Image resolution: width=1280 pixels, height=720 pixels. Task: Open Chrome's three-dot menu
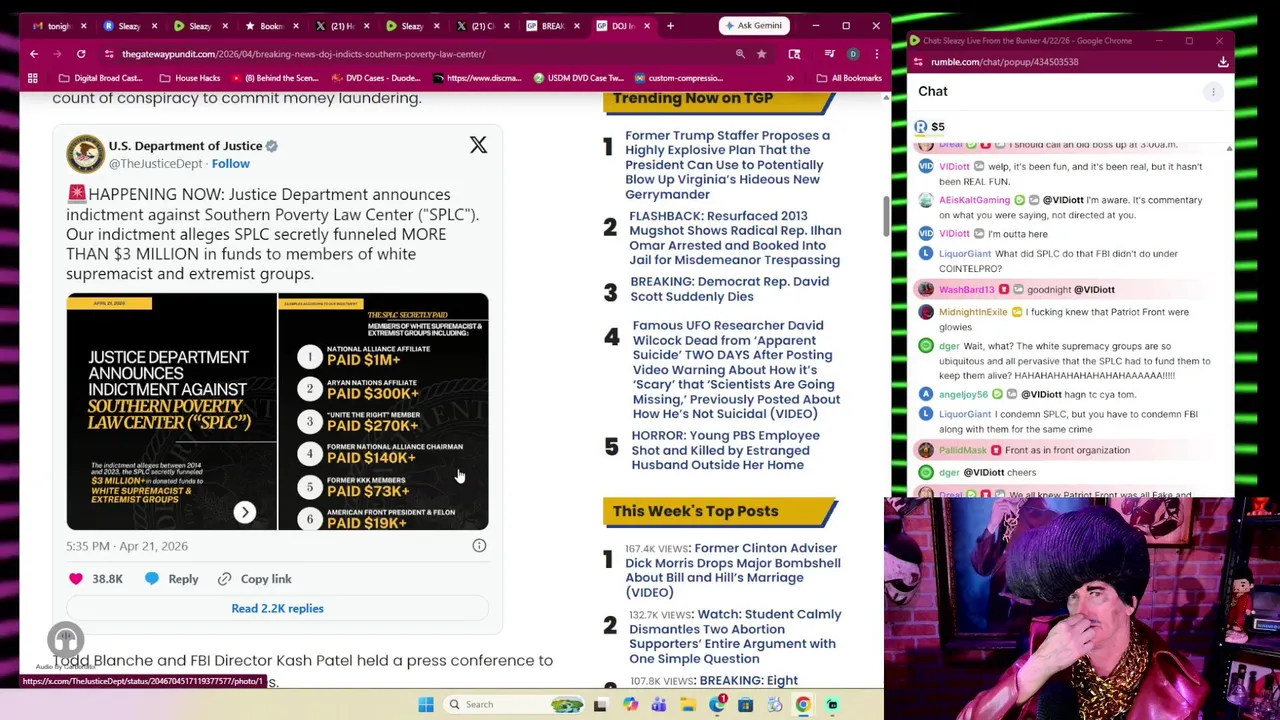coord(876,54)
